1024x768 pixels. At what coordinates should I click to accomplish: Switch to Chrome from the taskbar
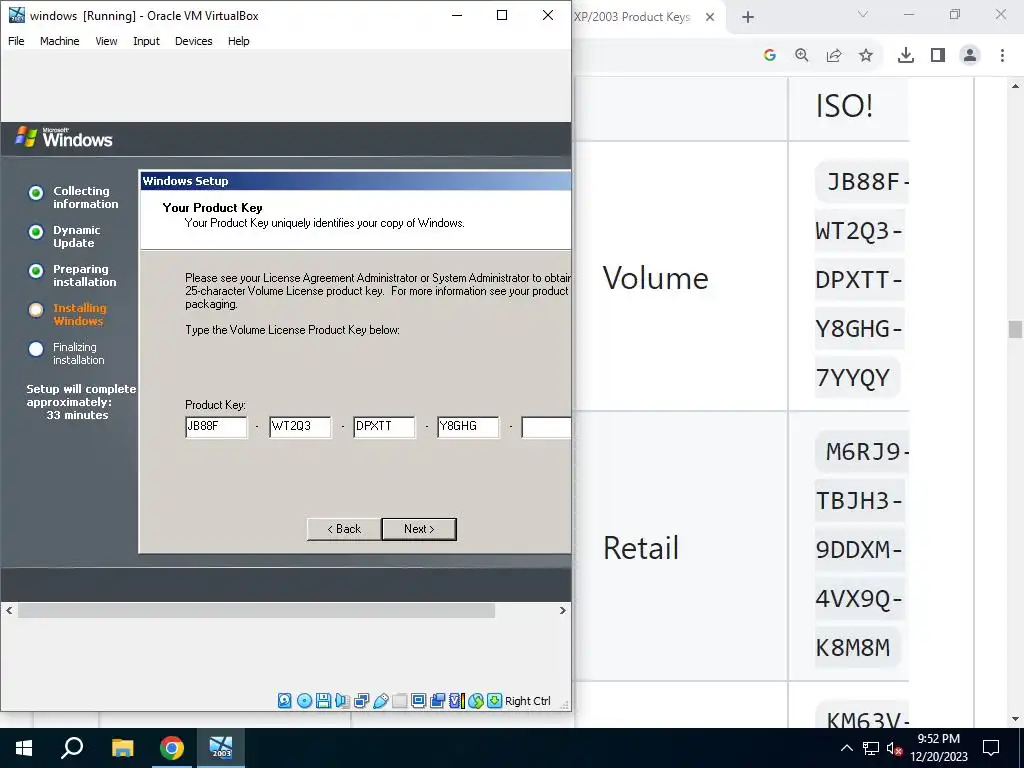172,748
